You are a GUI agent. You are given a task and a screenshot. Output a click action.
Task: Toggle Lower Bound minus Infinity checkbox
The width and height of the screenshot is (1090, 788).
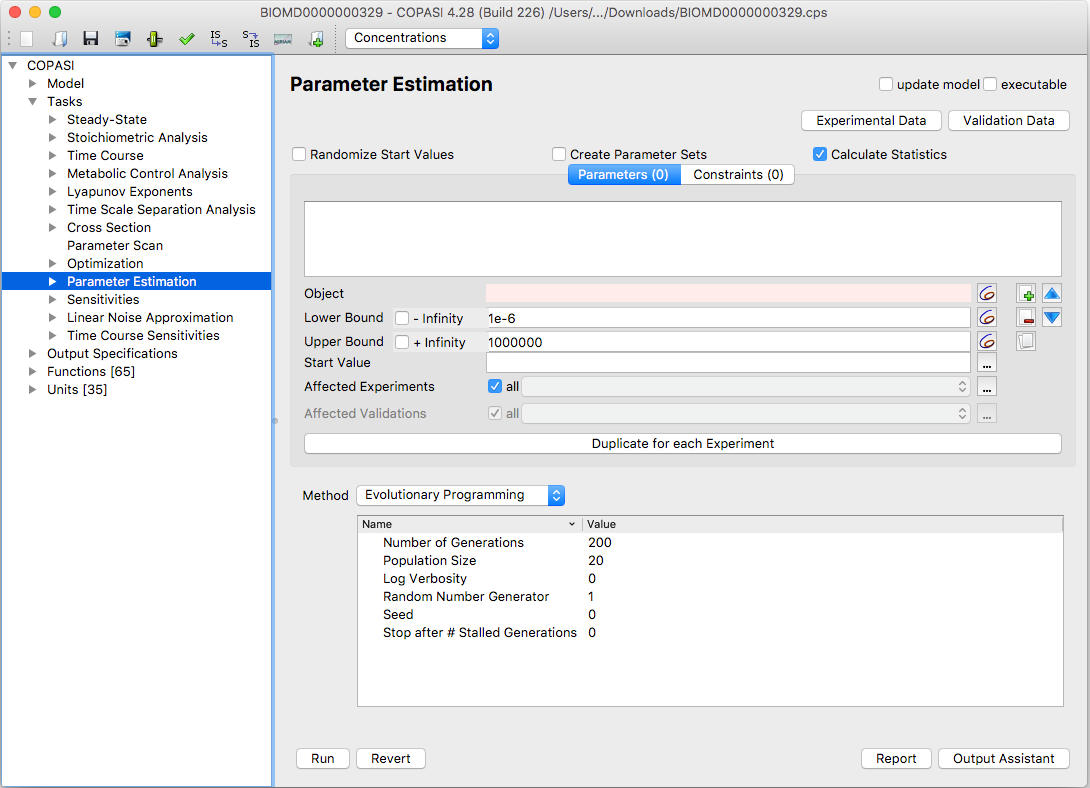coord(402,318)
